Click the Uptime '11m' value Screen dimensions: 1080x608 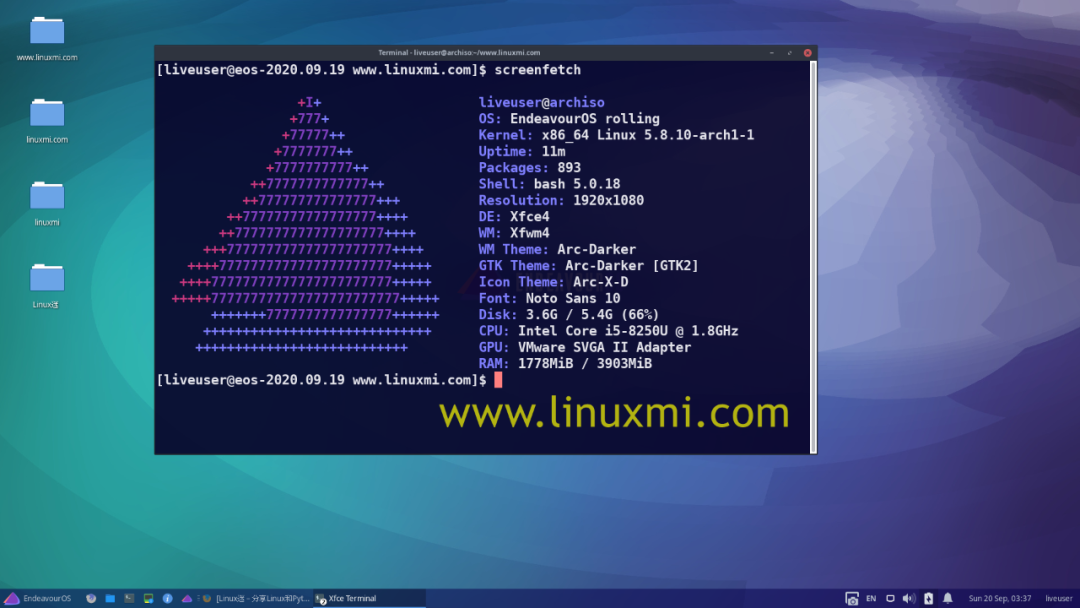tap(553, 151)
